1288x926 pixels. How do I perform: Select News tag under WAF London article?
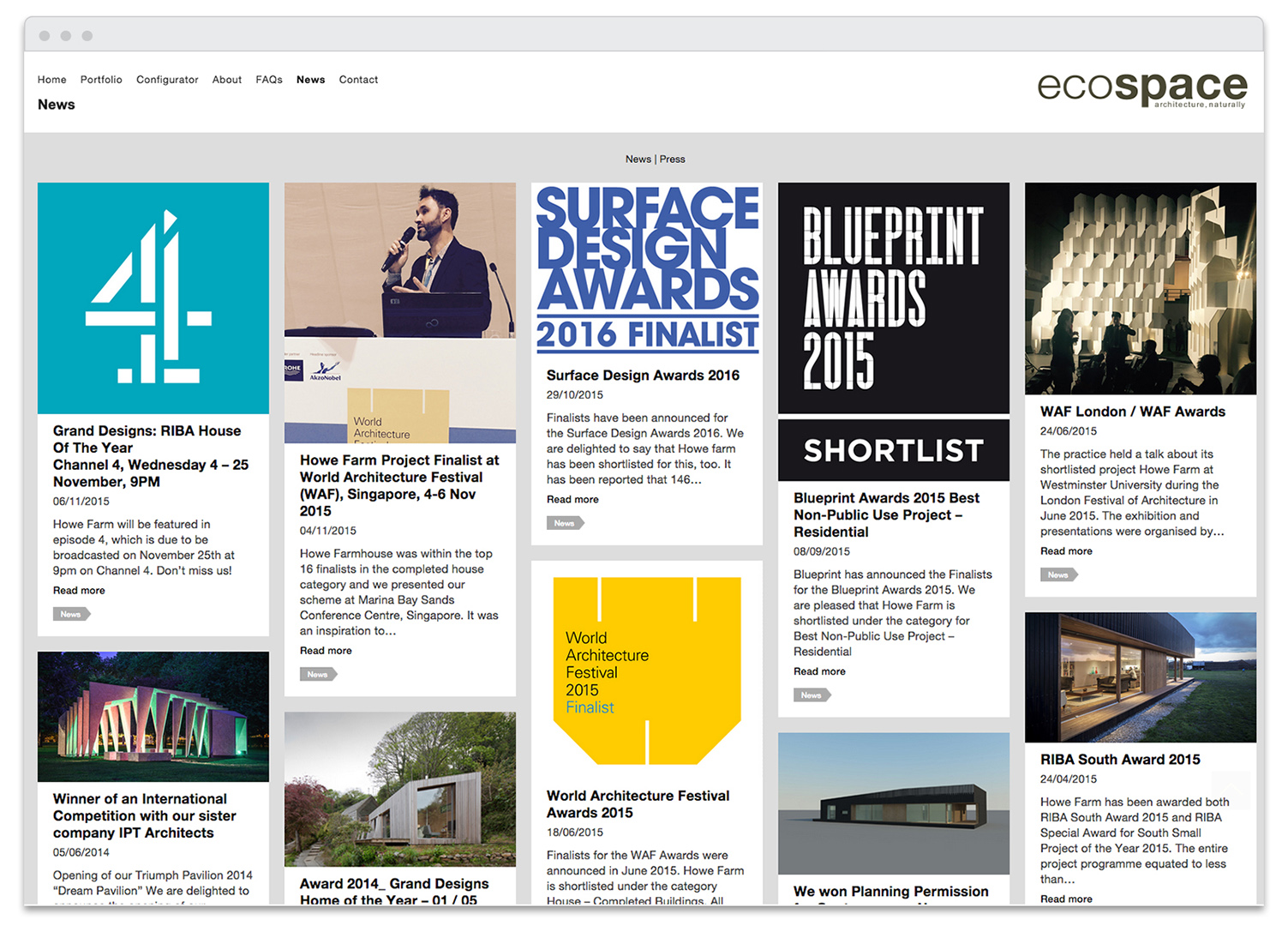click(x=1058, y=575)
